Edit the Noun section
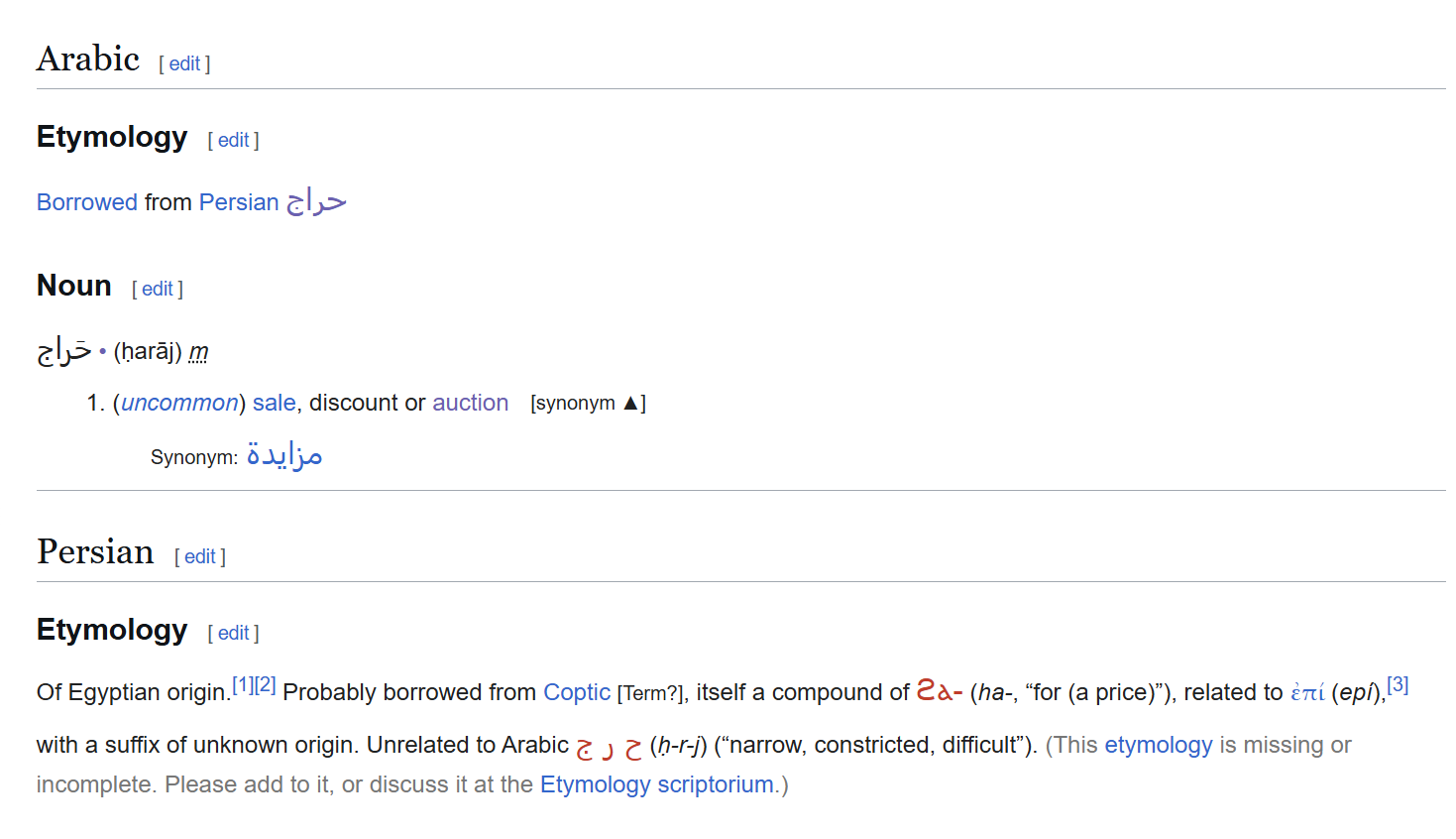This screenshot has height=839, width=1456. pos(158,290)
